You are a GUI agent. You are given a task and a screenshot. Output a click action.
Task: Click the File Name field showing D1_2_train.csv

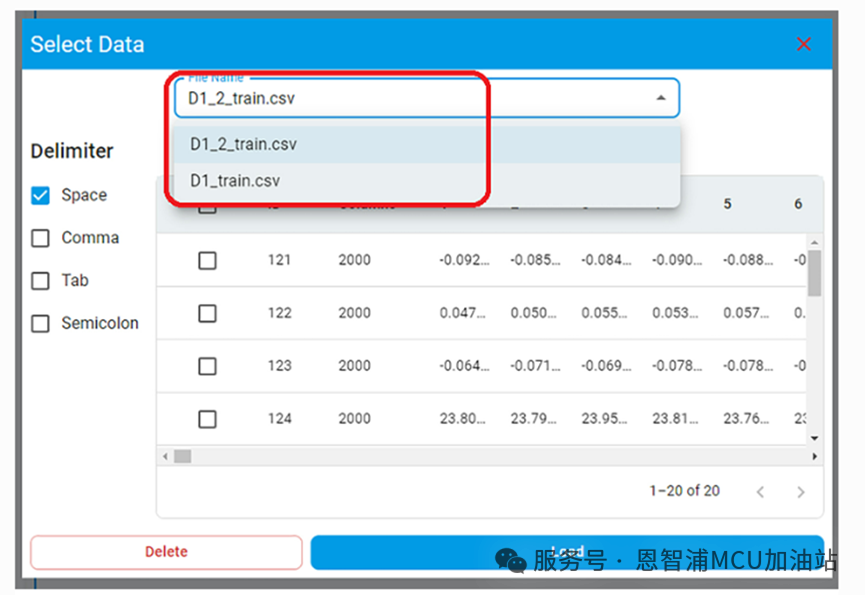426,98
